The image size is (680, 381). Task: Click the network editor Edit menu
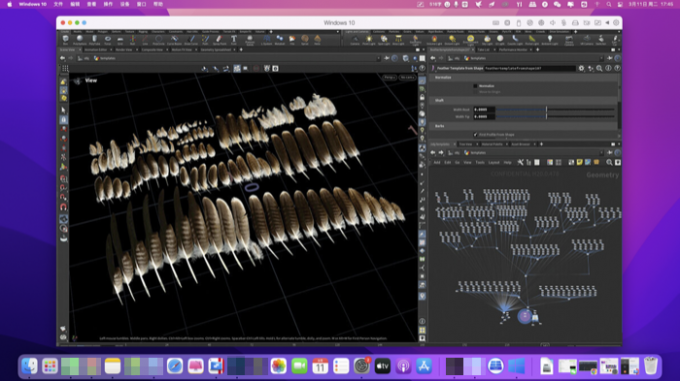click(447, 163)
